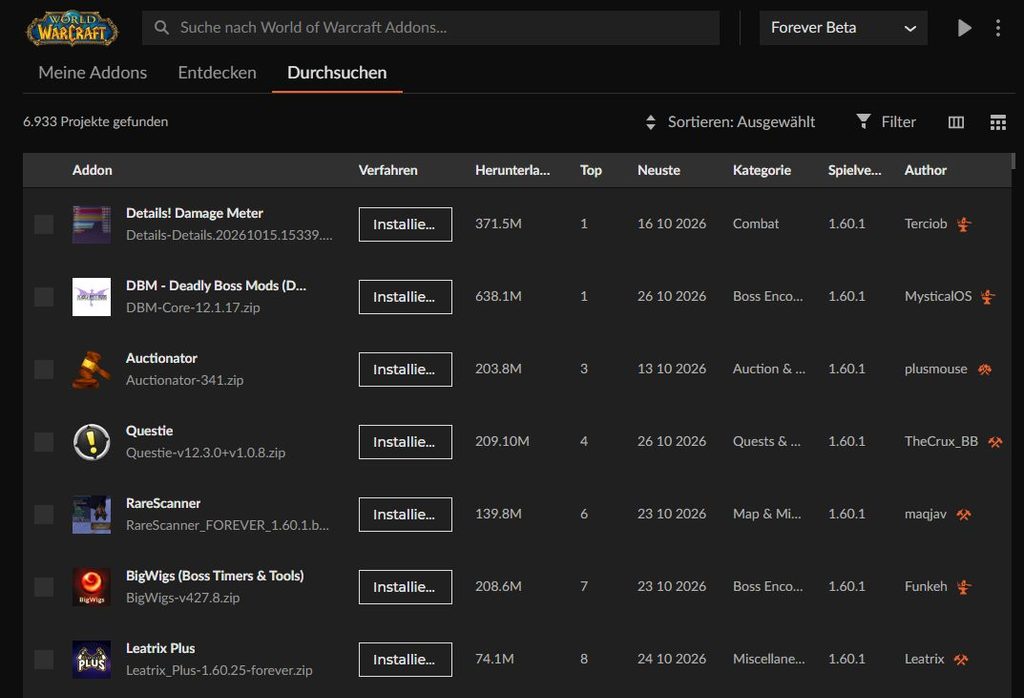This screenshot has width=1024, height=698.
Task: Click the author badge icon beside maqjav
Action: coord(963,515)
